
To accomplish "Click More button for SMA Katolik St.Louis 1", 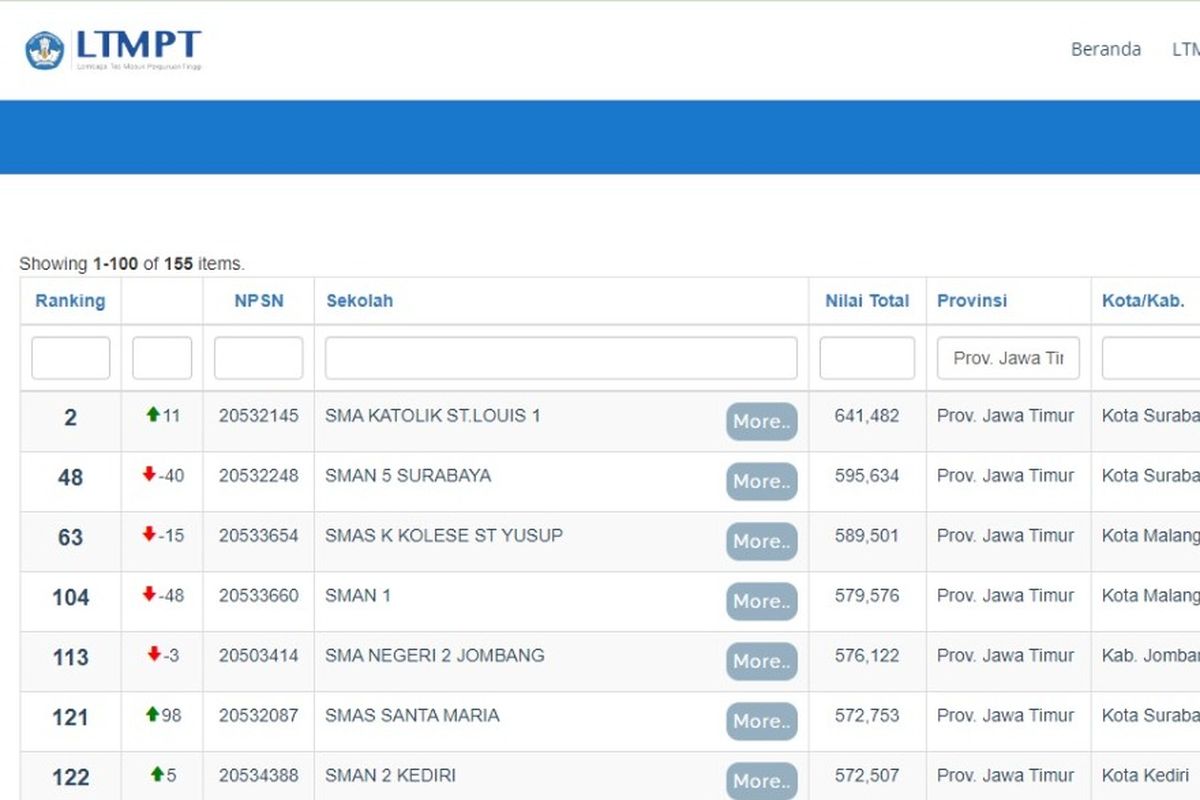I will click(x=761, y=422).
